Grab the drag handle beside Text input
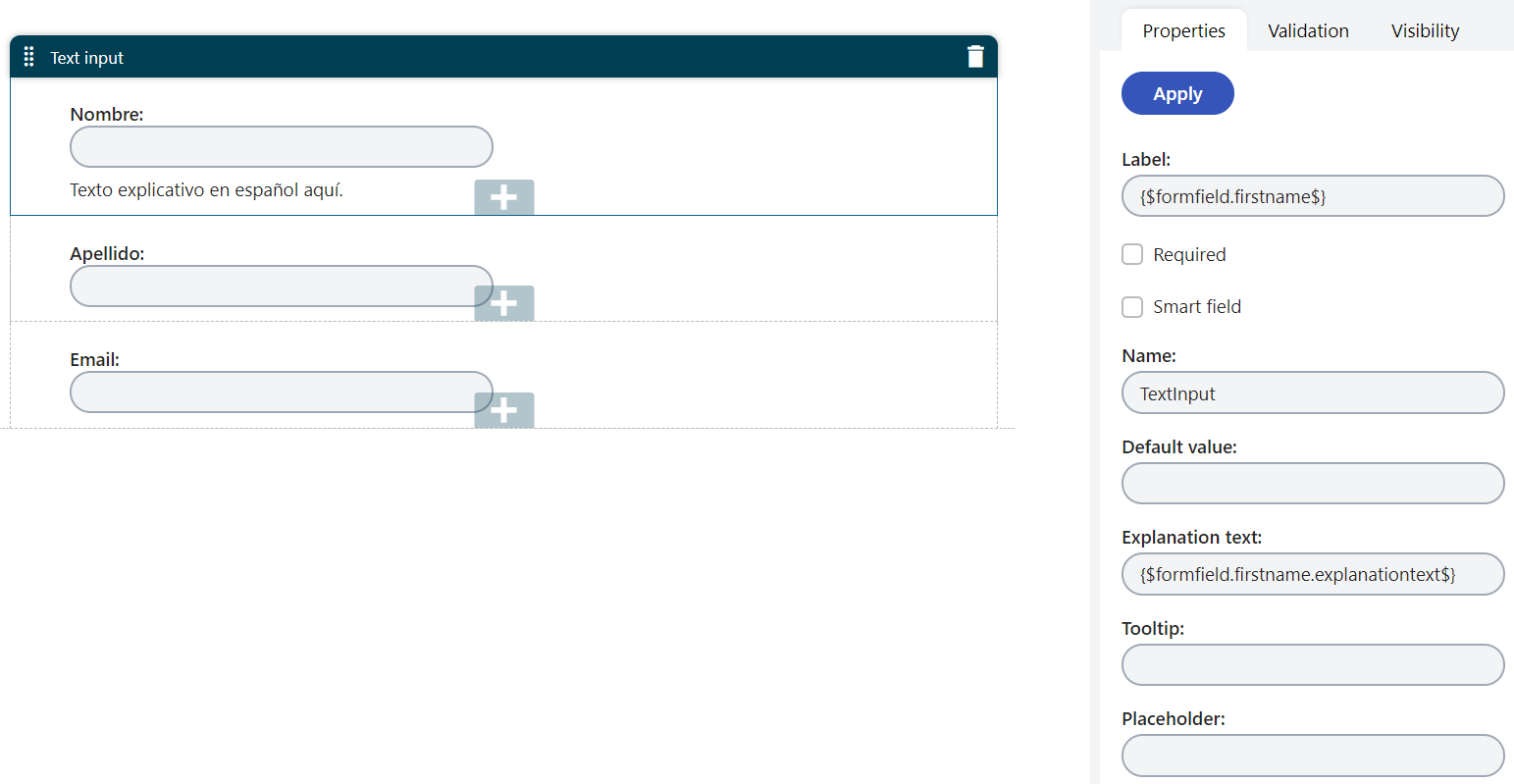 click(28, 57)
